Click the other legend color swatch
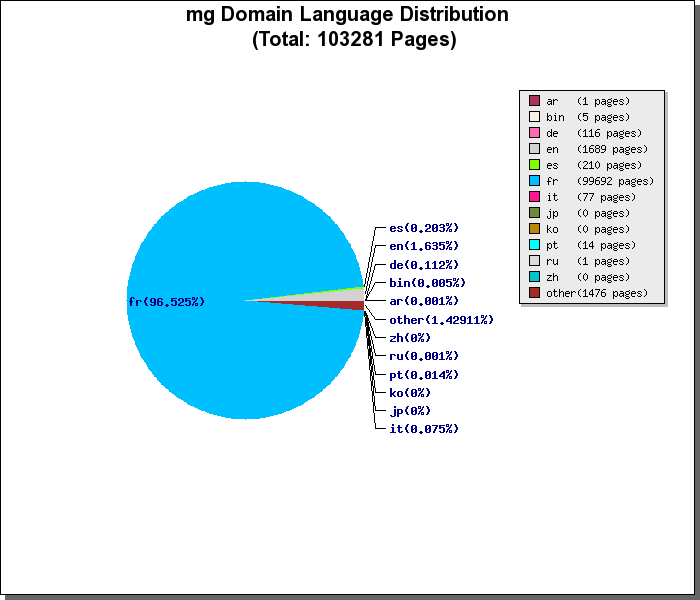This screenshot has height=600, width=700. 534,293
